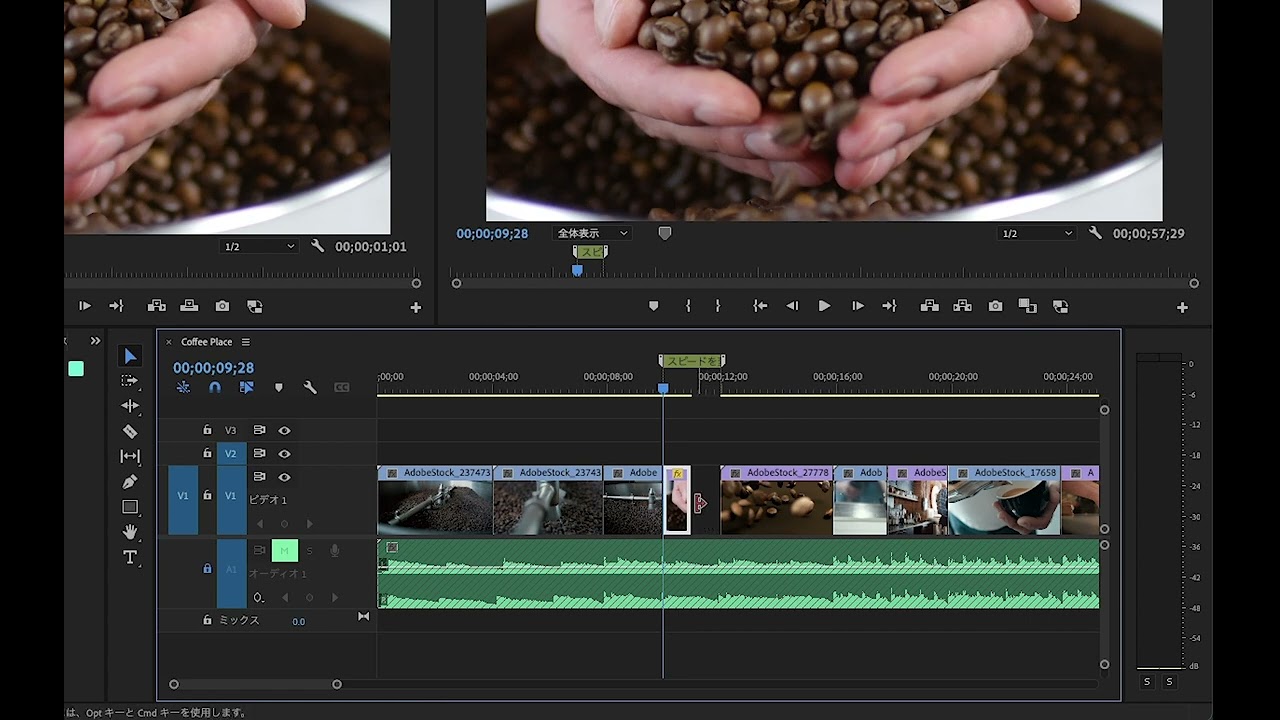Toggle timeline snapping magnet
The height and width of the screenshot is (720, 1280).
pos(214,387)
